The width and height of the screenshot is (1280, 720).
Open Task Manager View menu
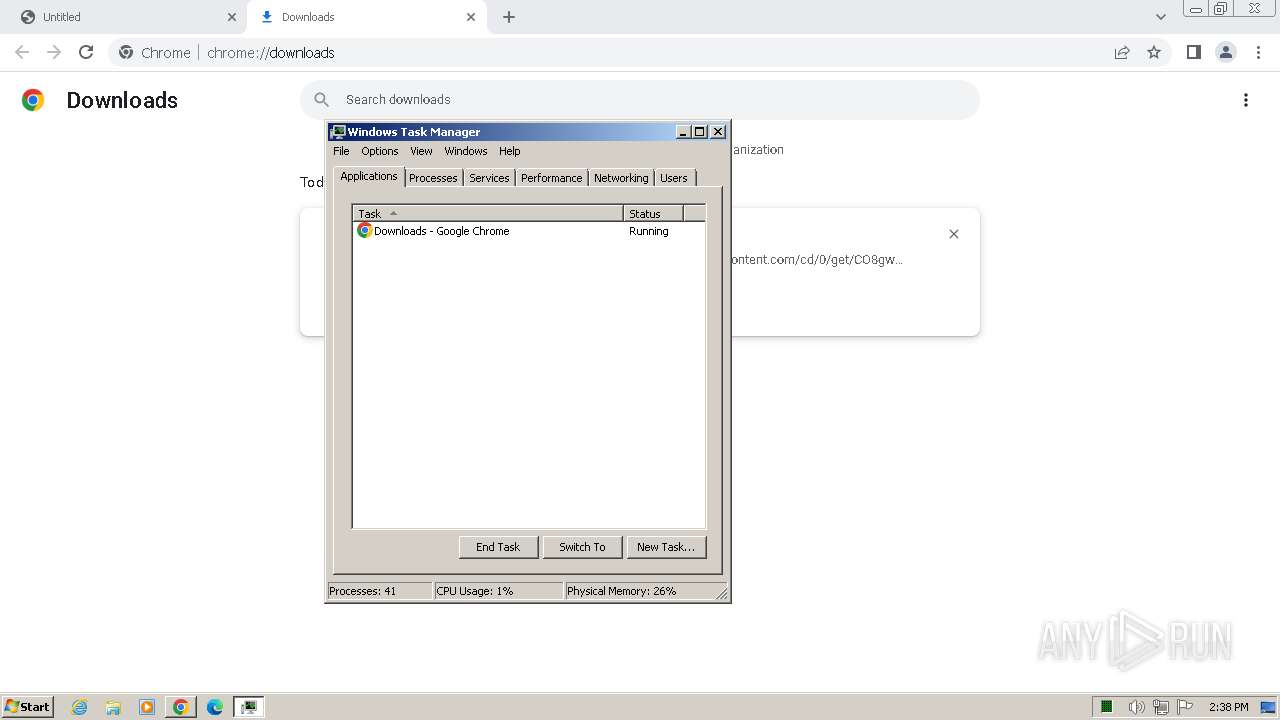[x=421, y=151]
